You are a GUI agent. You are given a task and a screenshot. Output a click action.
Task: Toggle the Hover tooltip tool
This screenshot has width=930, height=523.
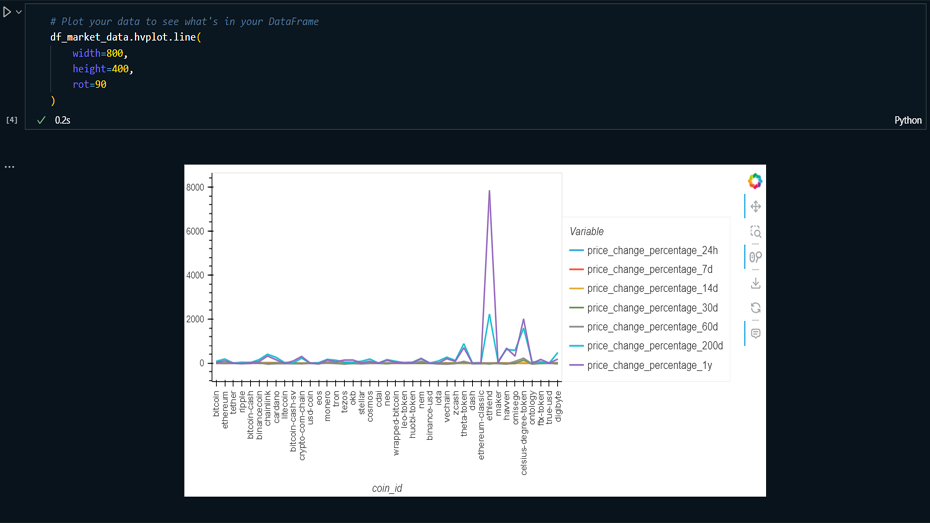[755, 333]
